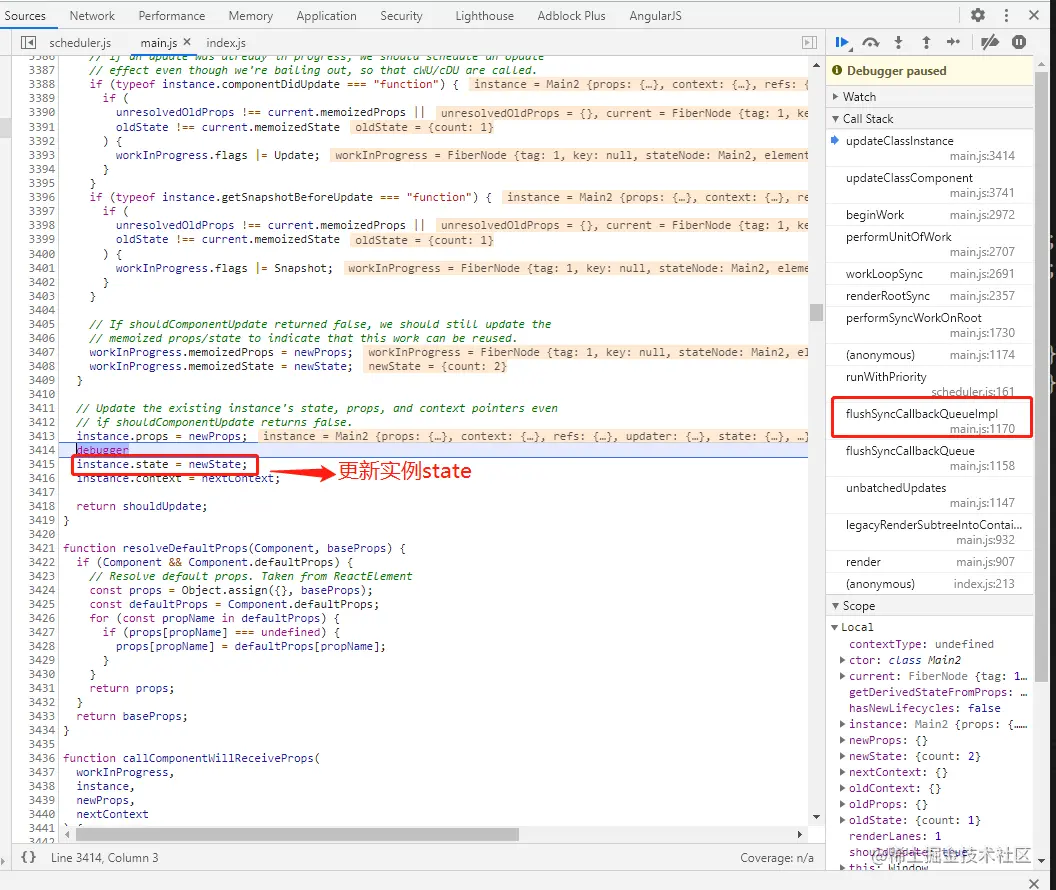Select flushSyncCallbackQueue stack frame
The image size is (1056, 890).
[x=929, y=458]
